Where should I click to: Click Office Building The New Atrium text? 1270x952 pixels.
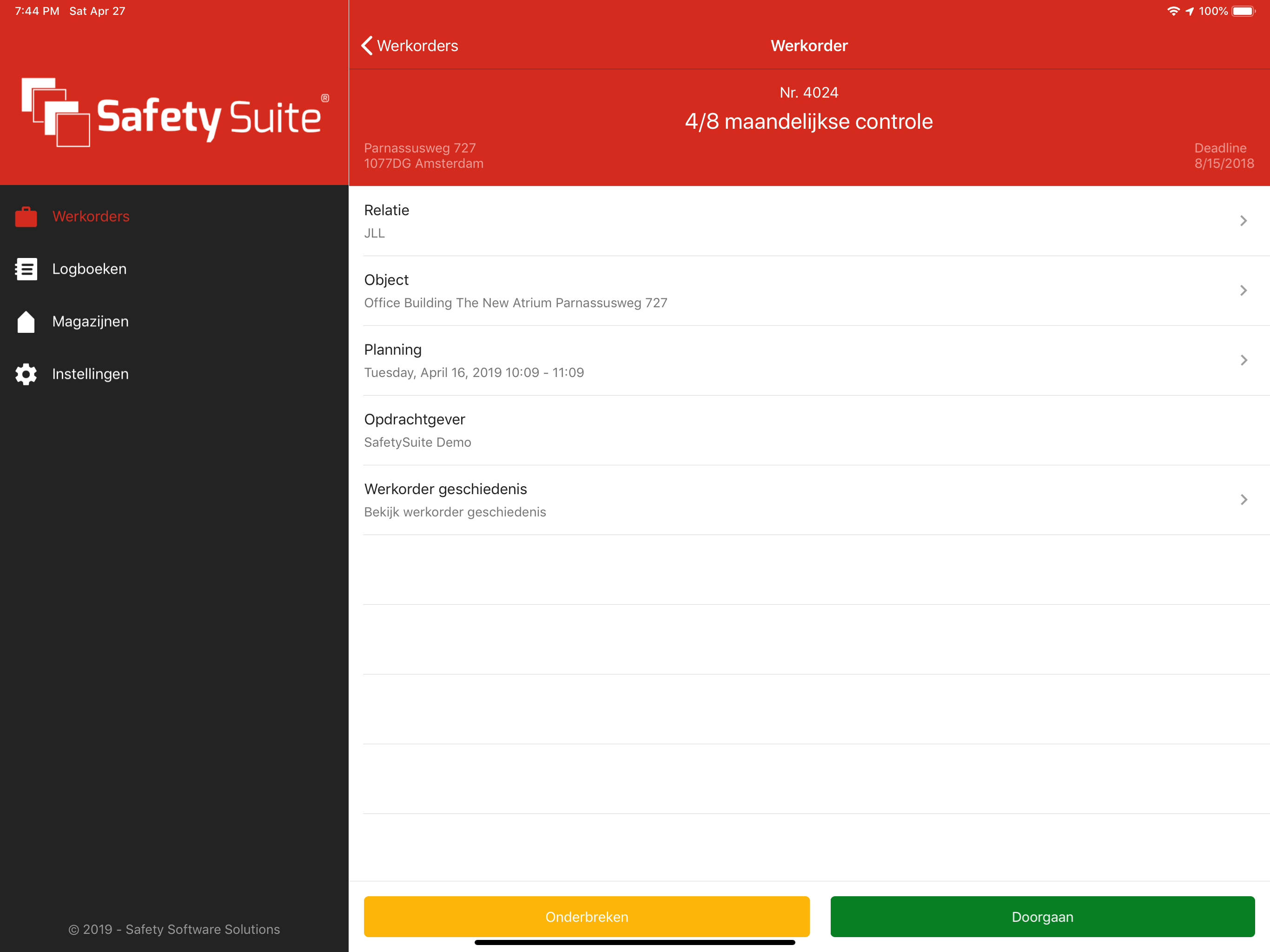pyautogui.click(x=516, y=303)
